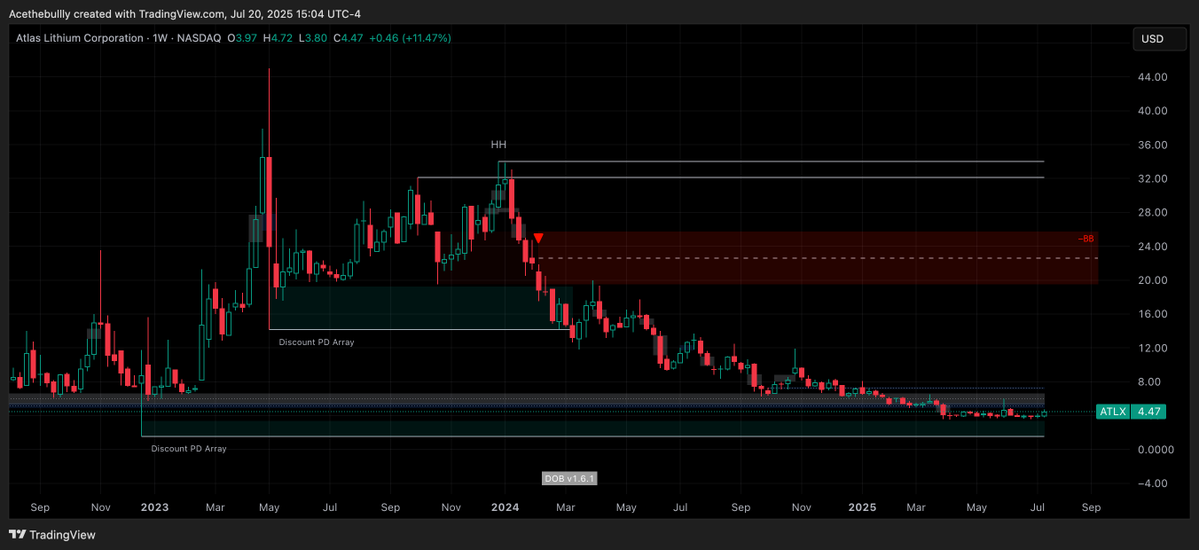Click the red down-triangle marker above the red zone

[539, 239]
